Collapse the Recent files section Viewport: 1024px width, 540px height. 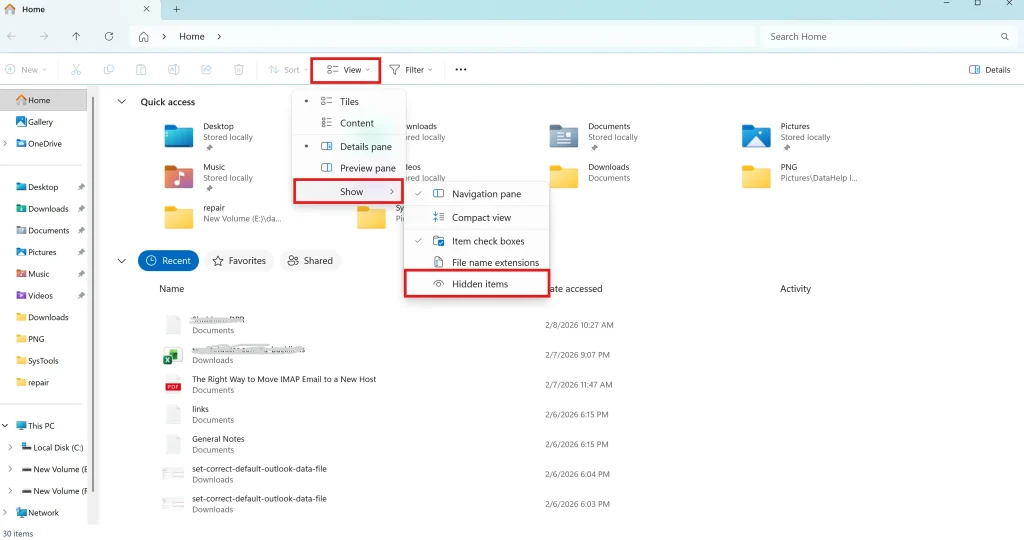click(x=121, y=261)
